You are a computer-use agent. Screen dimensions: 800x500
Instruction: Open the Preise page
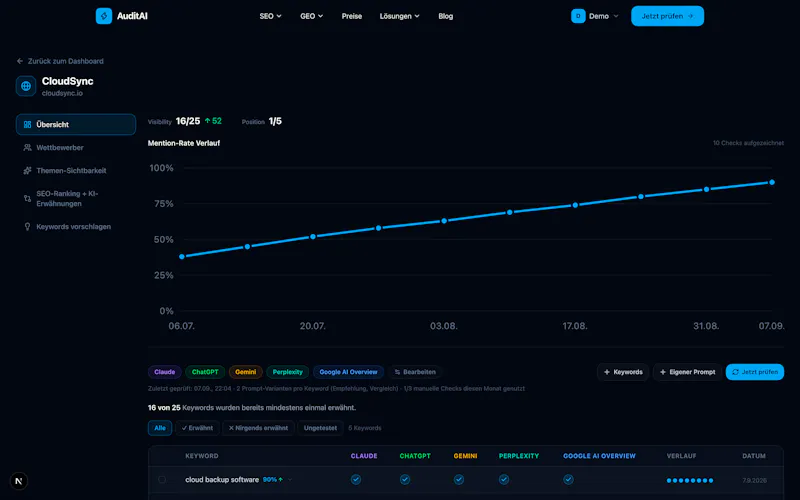pyautogui.click(x=352, y=16)
